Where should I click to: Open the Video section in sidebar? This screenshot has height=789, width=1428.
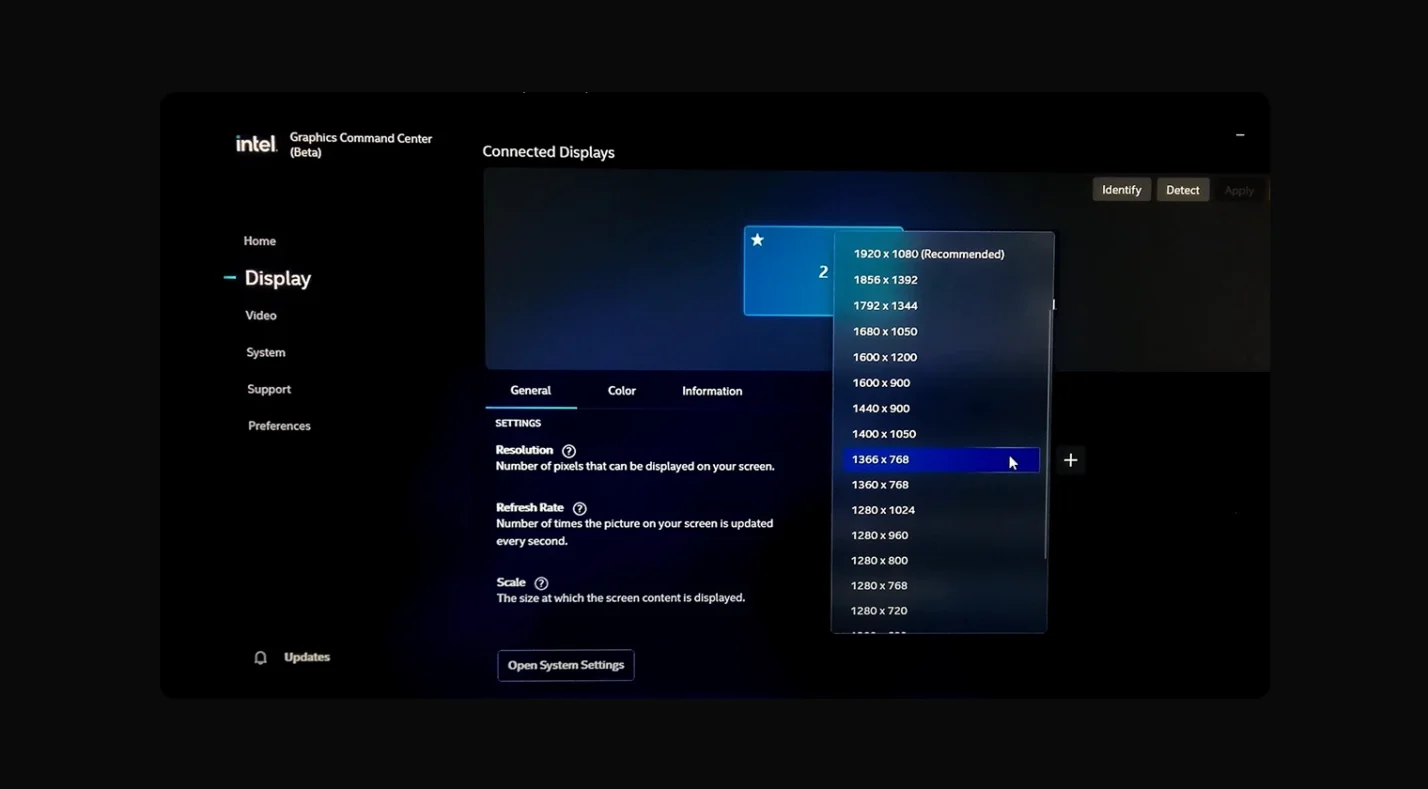coord(261,315)
